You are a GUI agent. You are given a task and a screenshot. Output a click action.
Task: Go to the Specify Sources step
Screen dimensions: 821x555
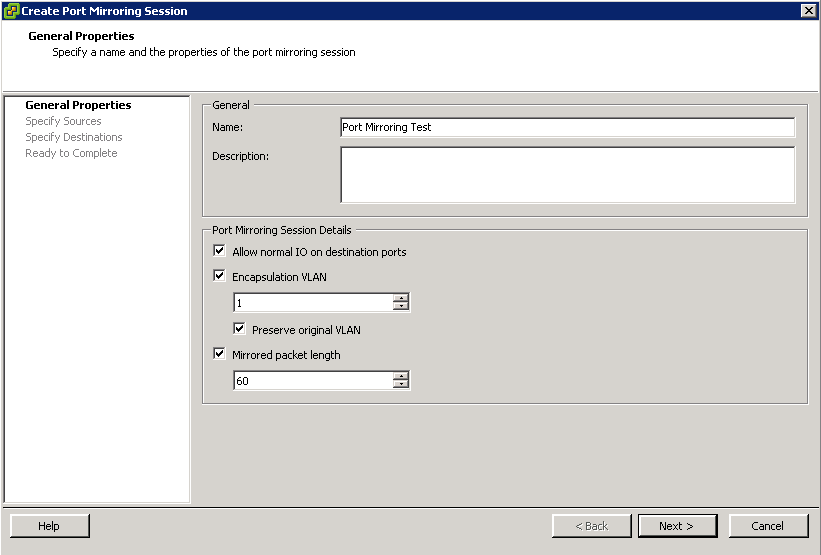pyautogui.click(x=63, y=121)
